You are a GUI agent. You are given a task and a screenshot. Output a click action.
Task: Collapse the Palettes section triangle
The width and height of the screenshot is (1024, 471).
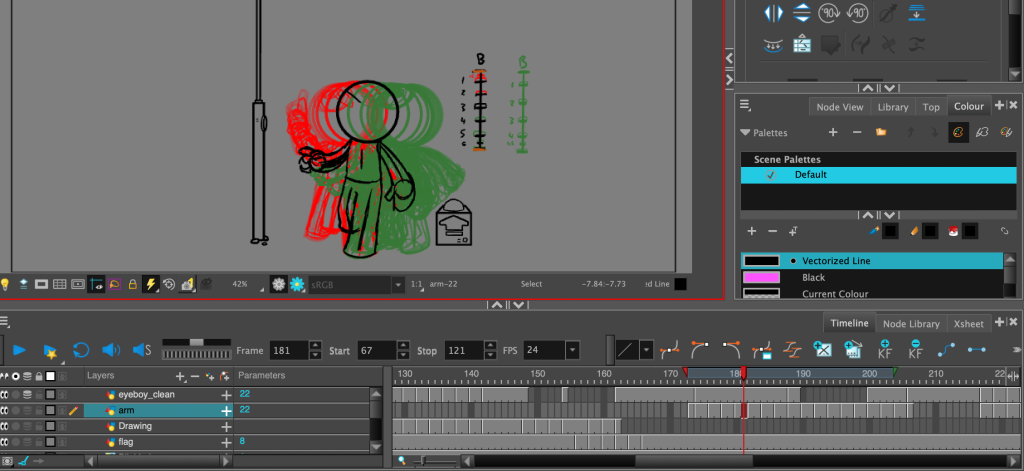[x=745, y=132]
